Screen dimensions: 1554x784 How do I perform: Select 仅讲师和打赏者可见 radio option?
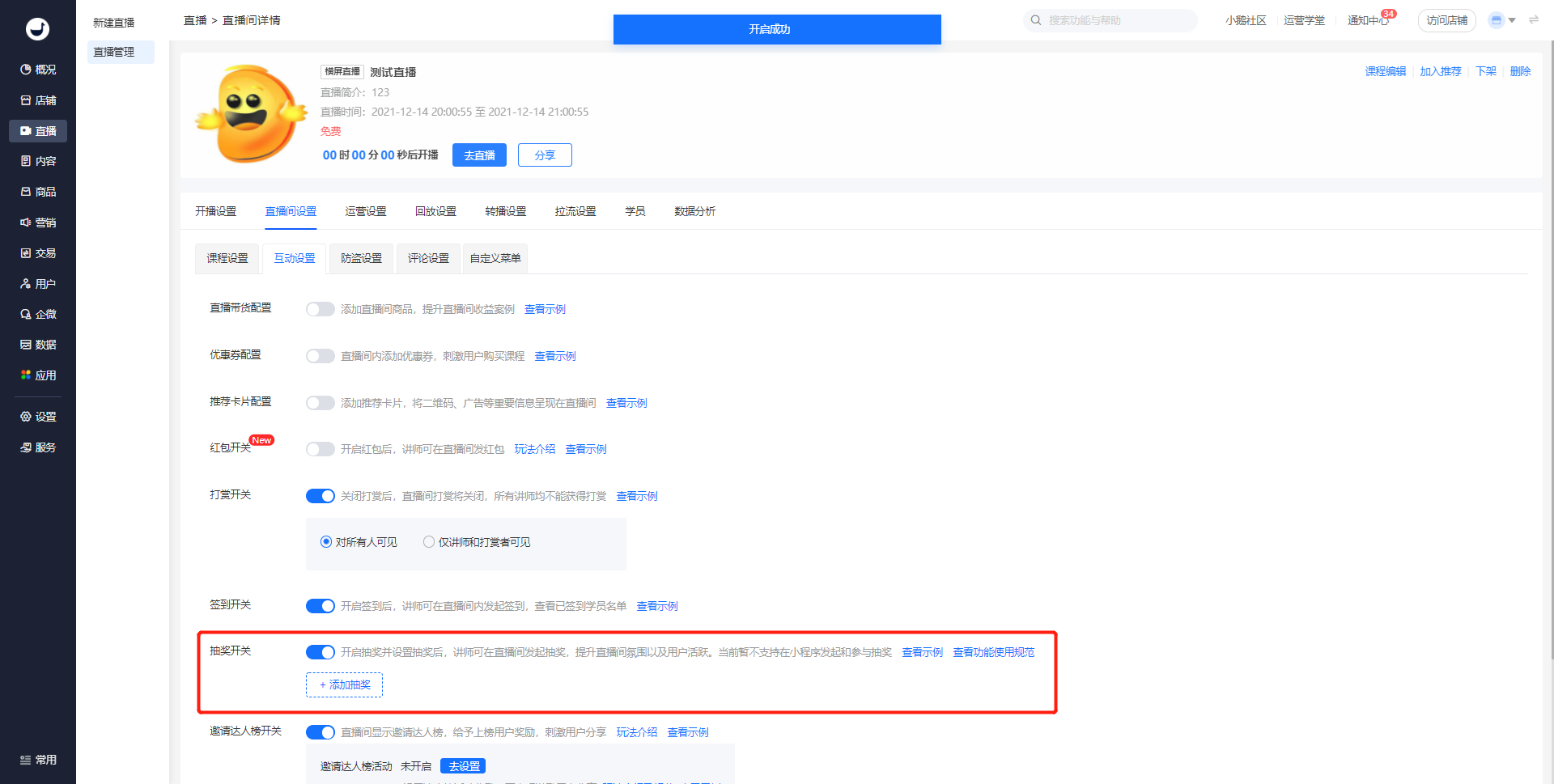(429, 542)
